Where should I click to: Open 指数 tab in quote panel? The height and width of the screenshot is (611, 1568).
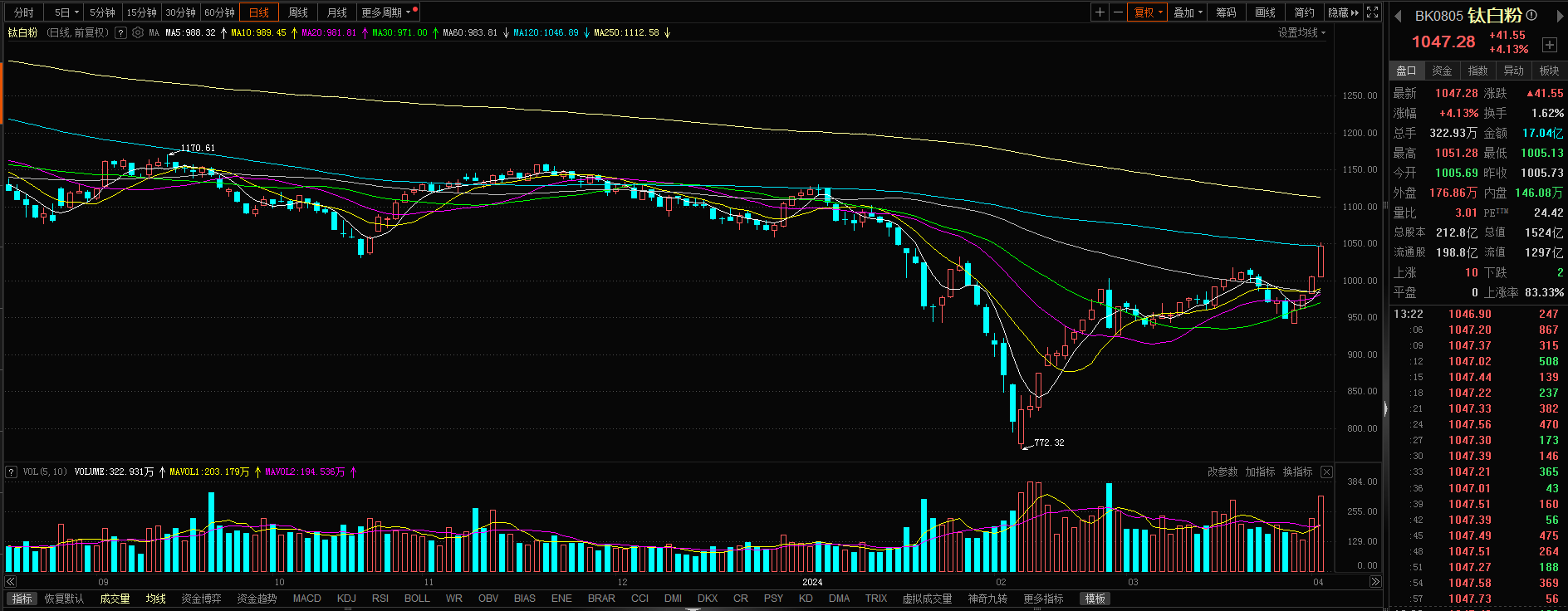(1477, 71)
